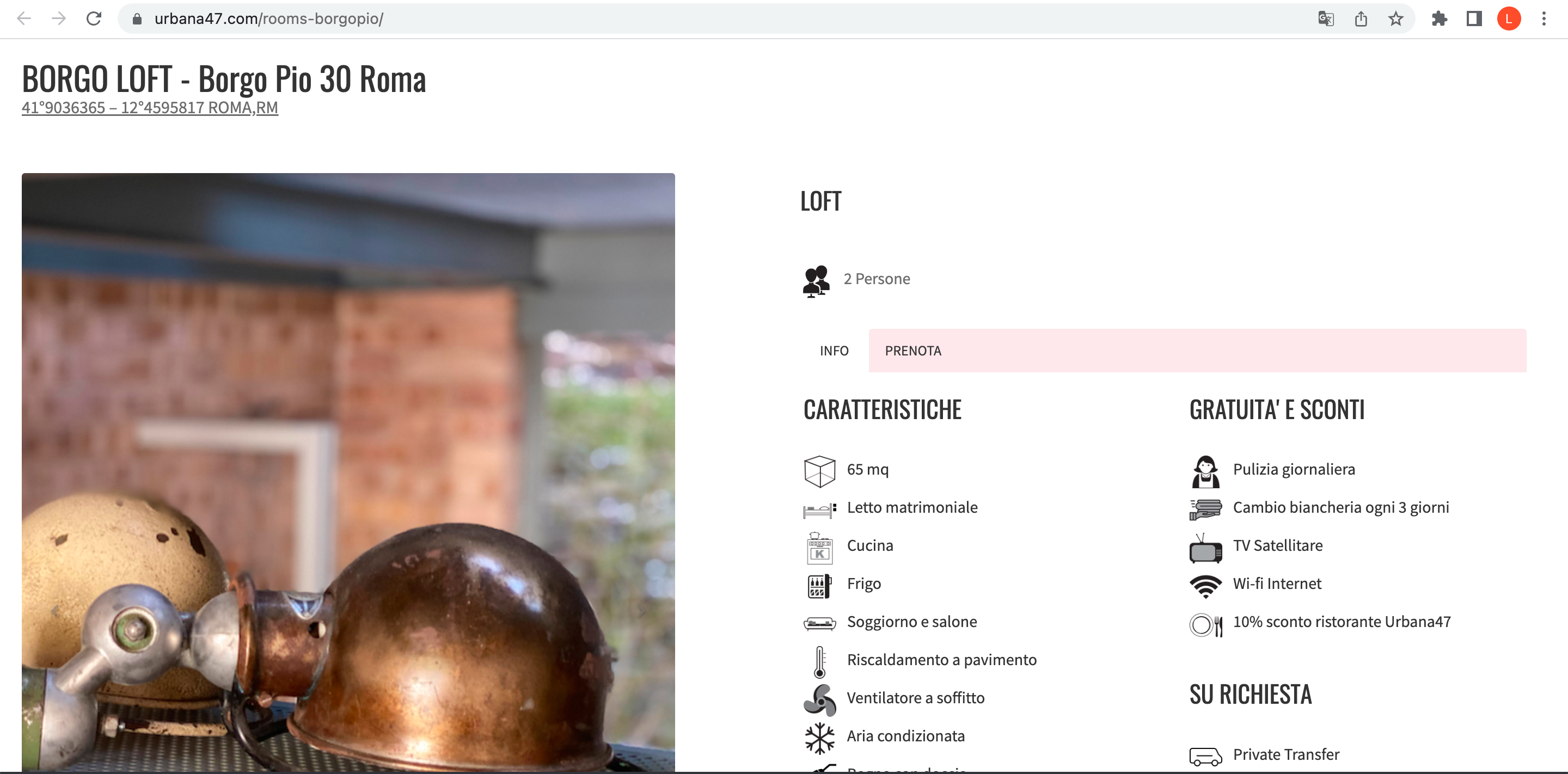Click the share page icon
This screenshot has height=774, width=1568.
coord(1361,19)
